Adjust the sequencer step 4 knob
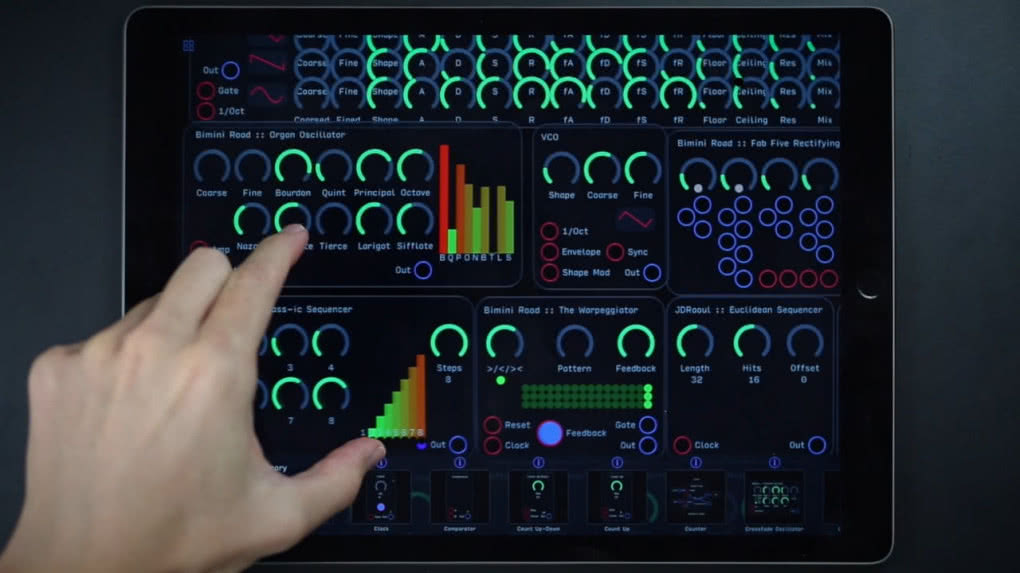 pos(330,343)
